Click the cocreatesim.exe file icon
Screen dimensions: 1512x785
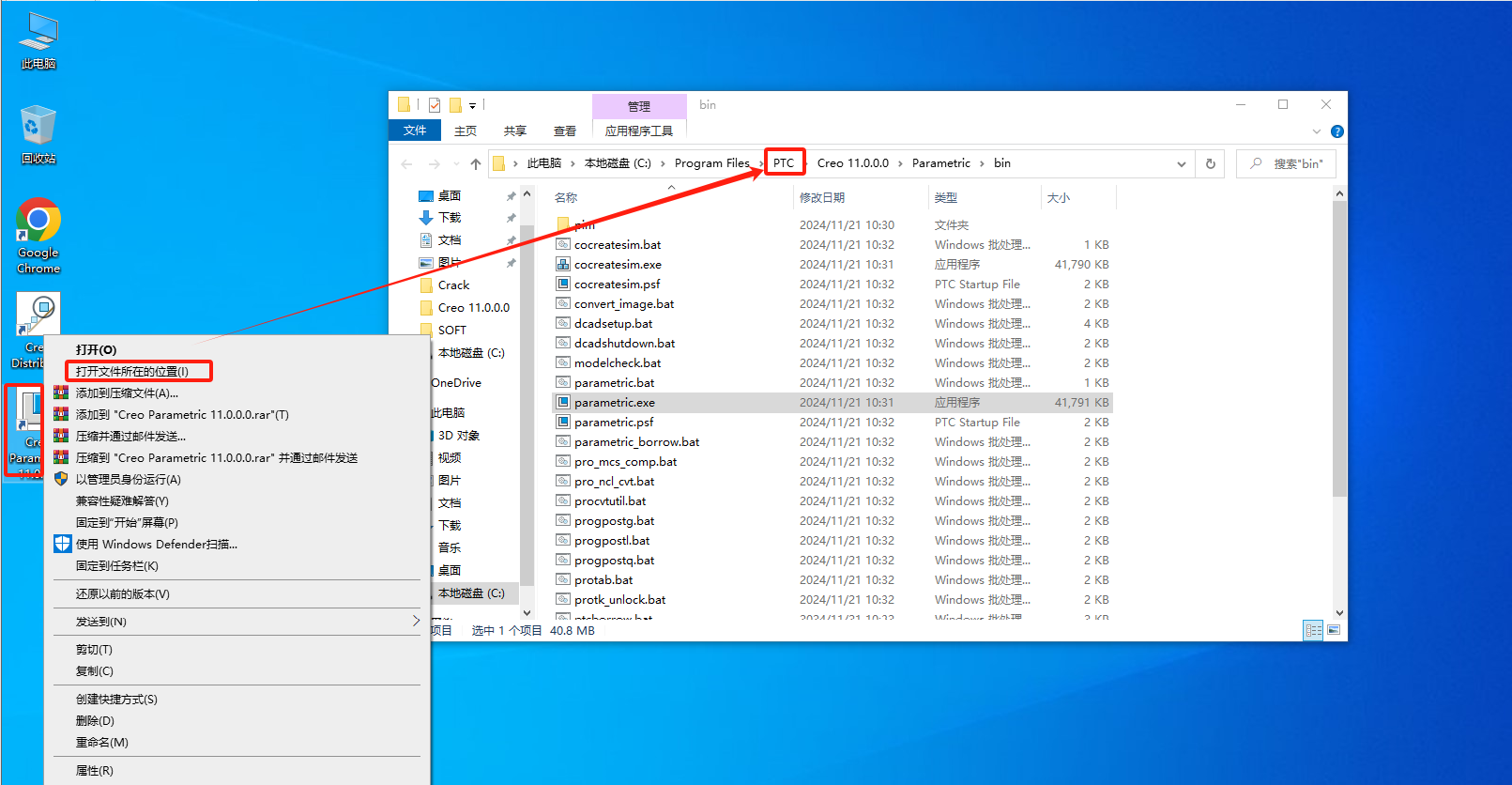[x=563, y=264]
